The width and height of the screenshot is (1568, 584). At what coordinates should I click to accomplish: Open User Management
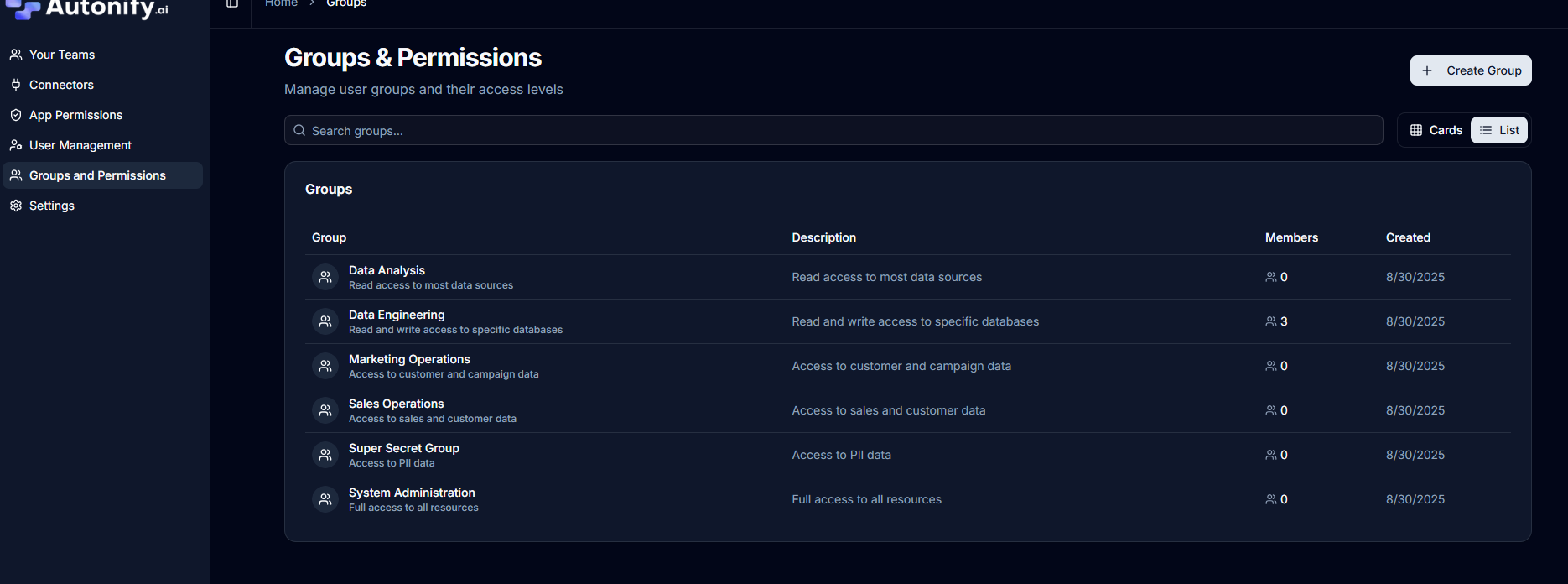(101, 145)
